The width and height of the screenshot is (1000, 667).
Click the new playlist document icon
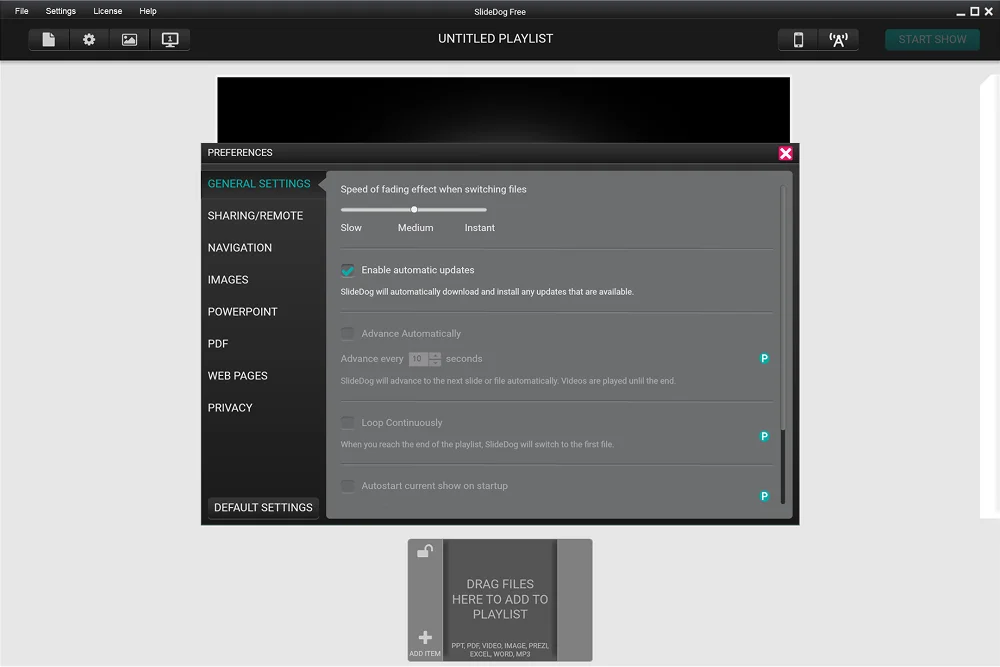coord(48,40)
